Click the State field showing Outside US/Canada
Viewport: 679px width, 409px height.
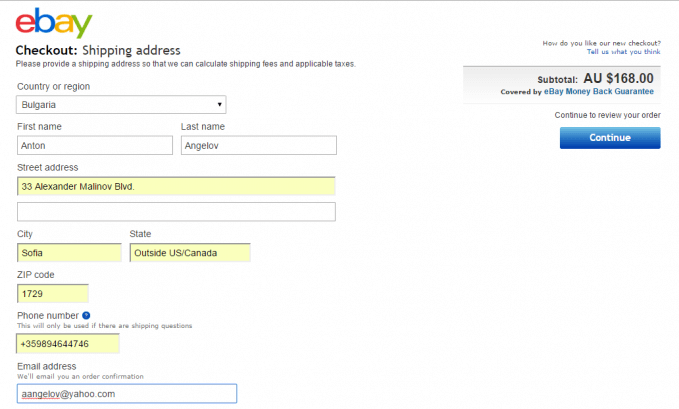[190, 252]
